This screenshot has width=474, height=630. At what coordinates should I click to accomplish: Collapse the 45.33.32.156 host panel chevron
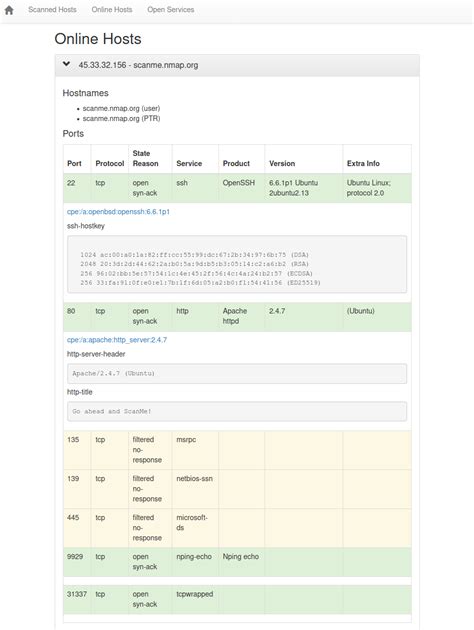point(67,64)
